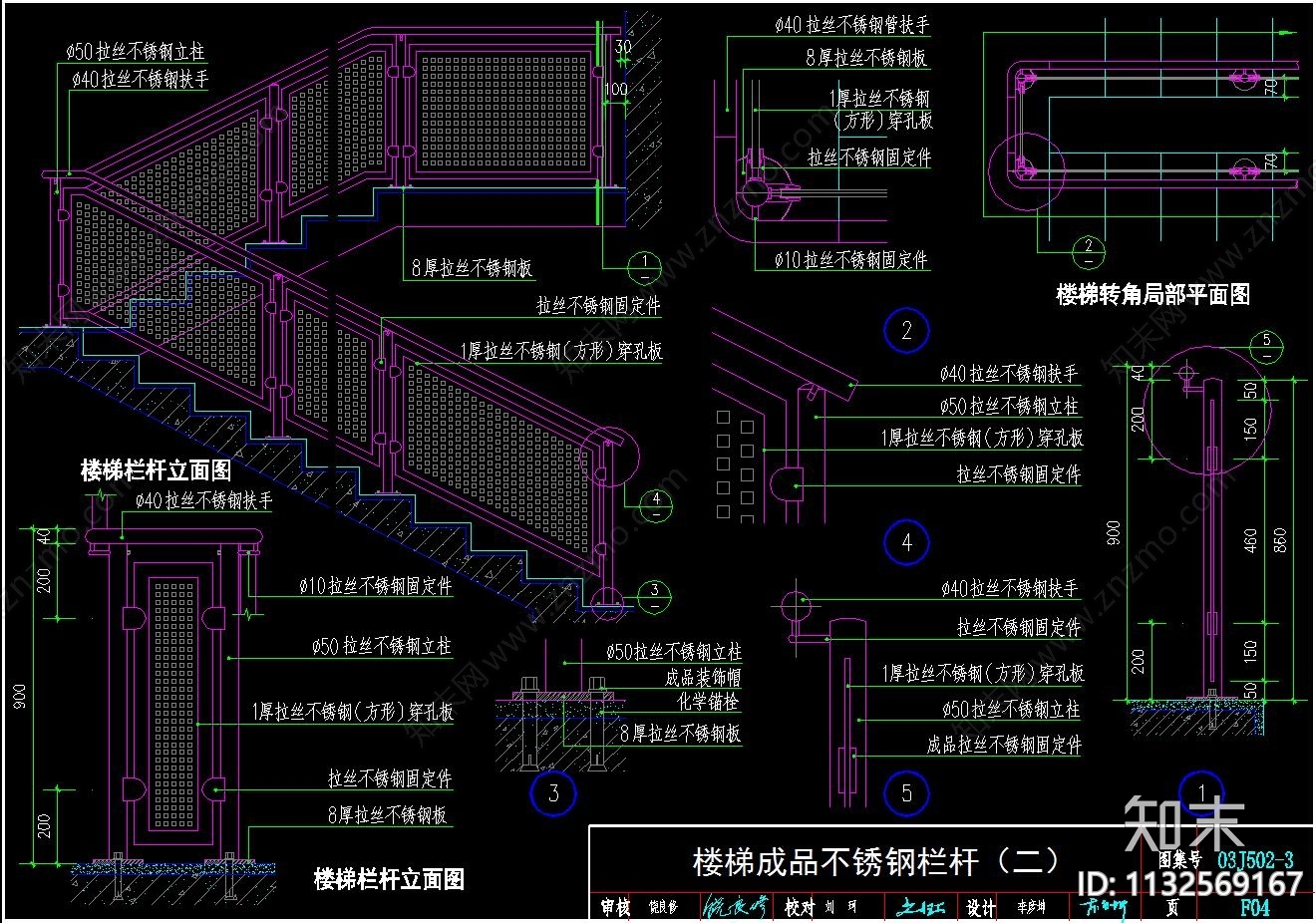Viewport: 1316px width, 923px height.
Task: Select the 校对 label in title block
Action: tap(800, 907)
